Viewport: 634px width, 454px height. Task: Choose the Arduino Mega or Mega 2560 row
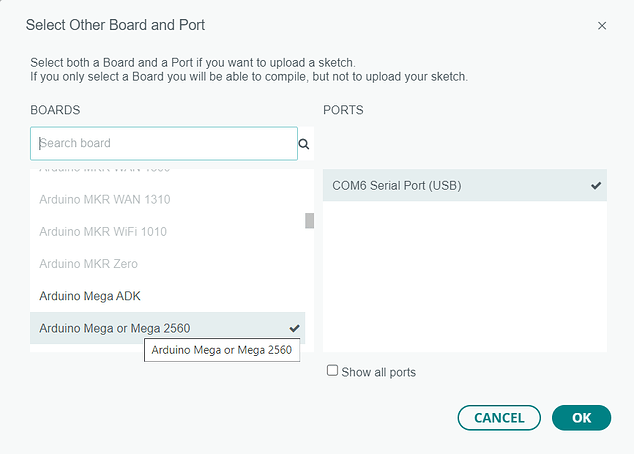115,328
